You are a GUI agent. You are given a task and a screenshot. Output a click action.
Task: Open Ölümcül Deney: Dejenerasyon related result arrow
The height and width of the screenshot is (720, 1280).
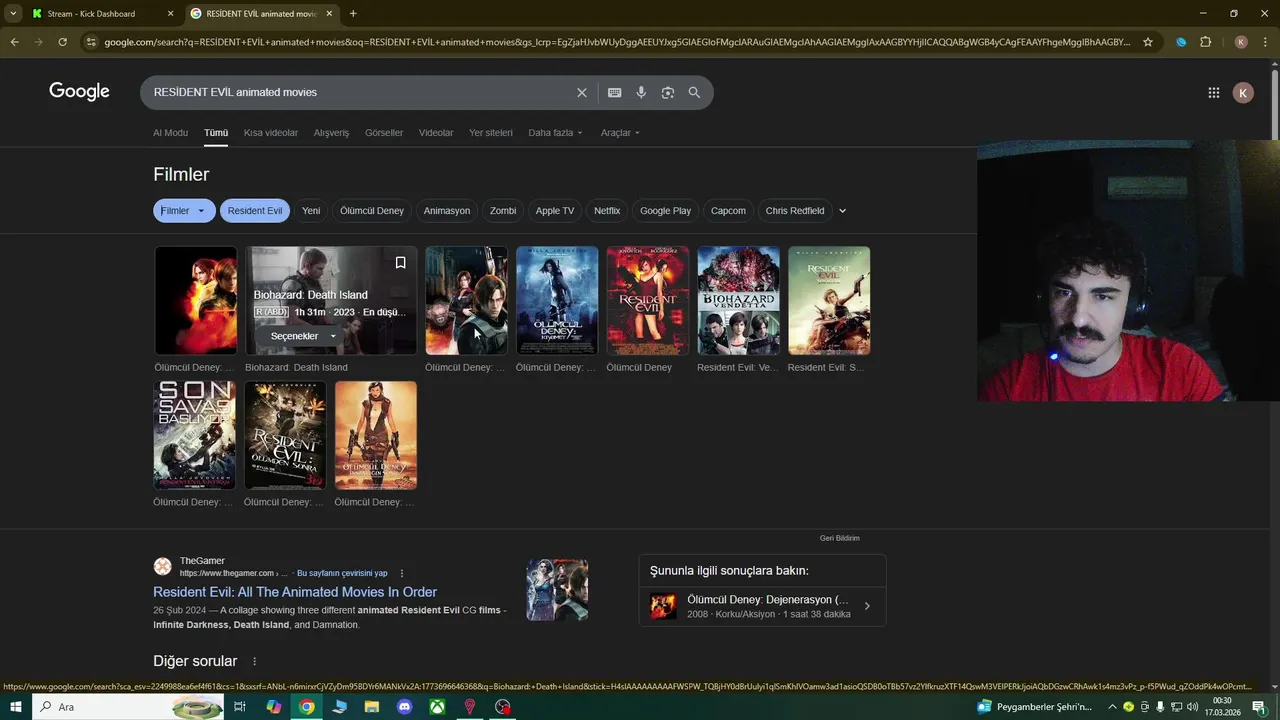pyautogui.click(x=867, y=606)
